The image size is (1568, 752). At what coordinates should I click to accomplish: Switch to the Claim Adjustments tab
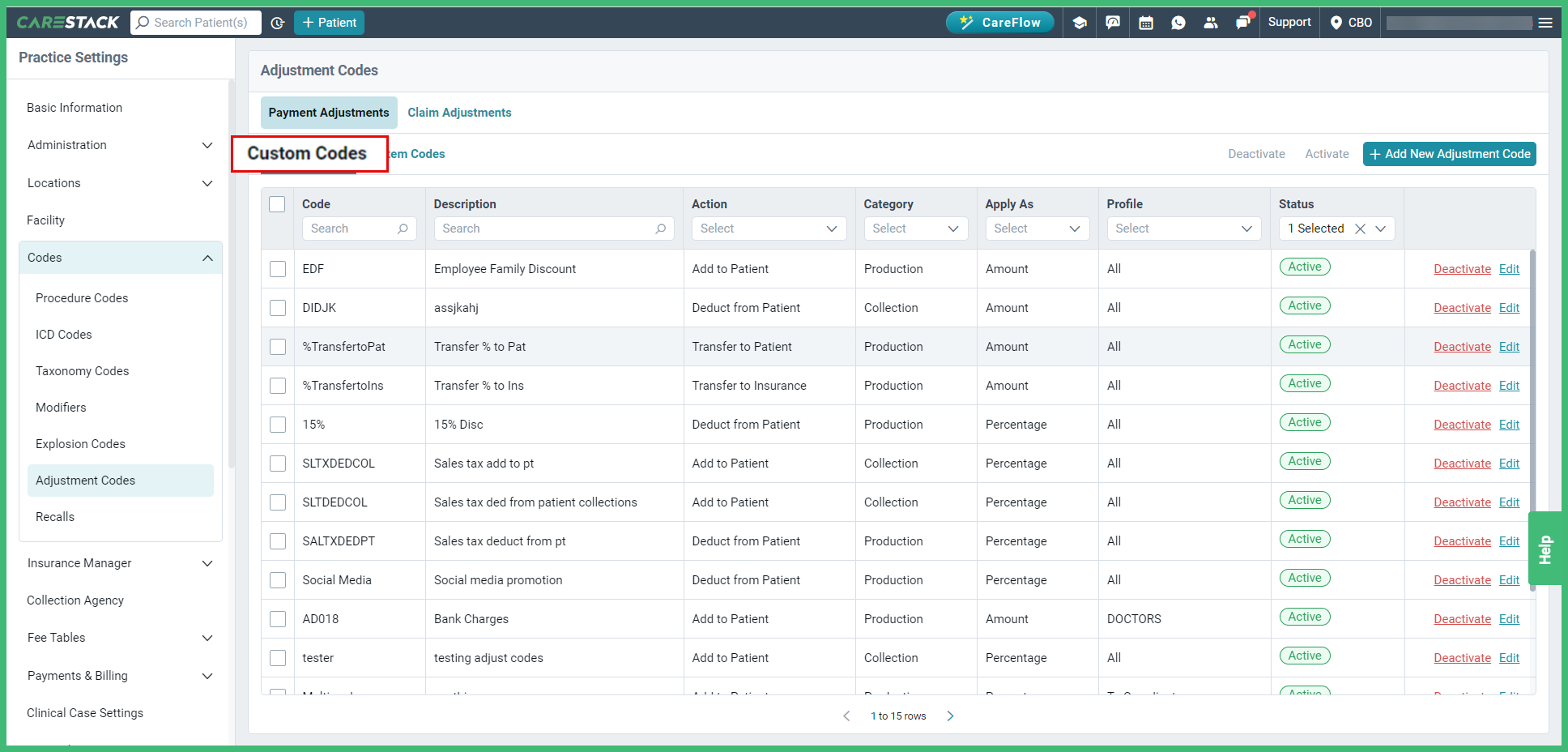click(459, 112)
